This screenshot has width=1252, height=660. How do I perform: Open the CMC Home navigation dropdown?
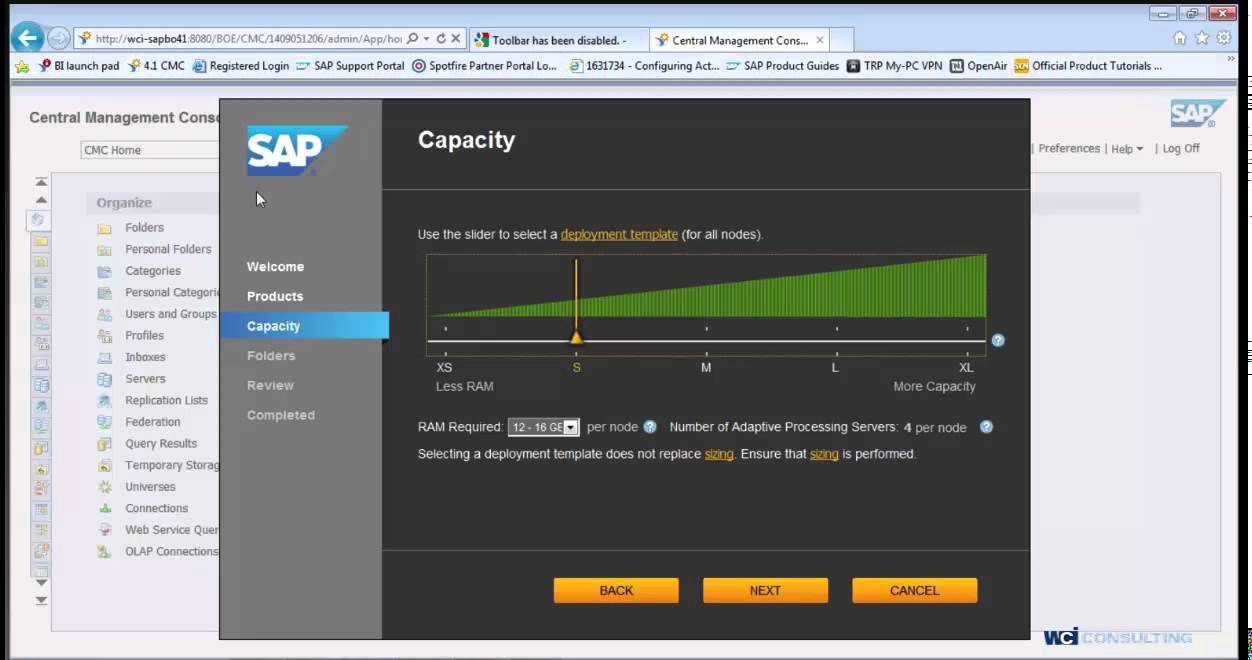pyautogui.click(x=150, y=150)
